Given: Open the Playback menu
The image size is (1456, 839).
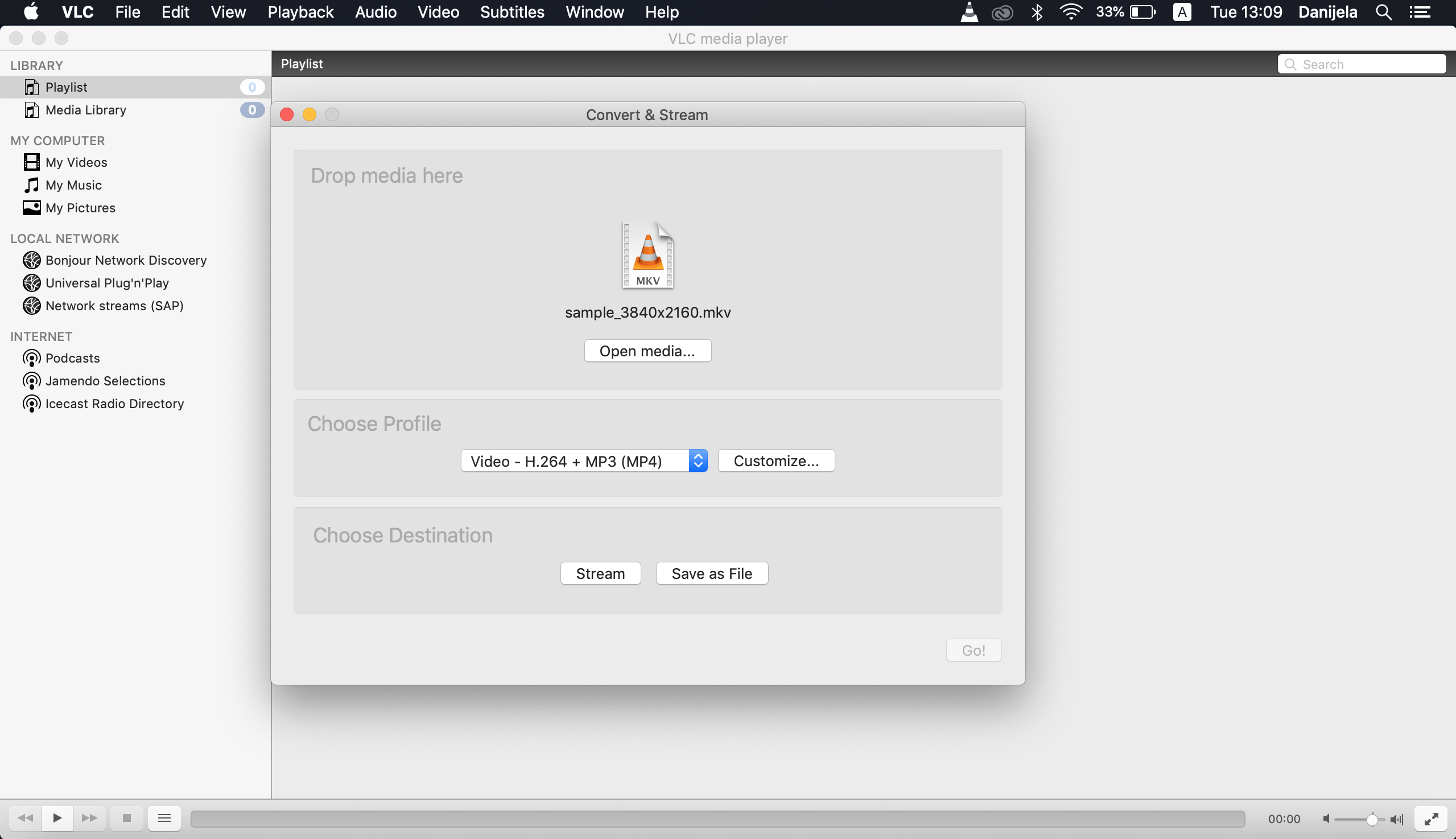Looking at the screenshot, I should tap(300, 12).
